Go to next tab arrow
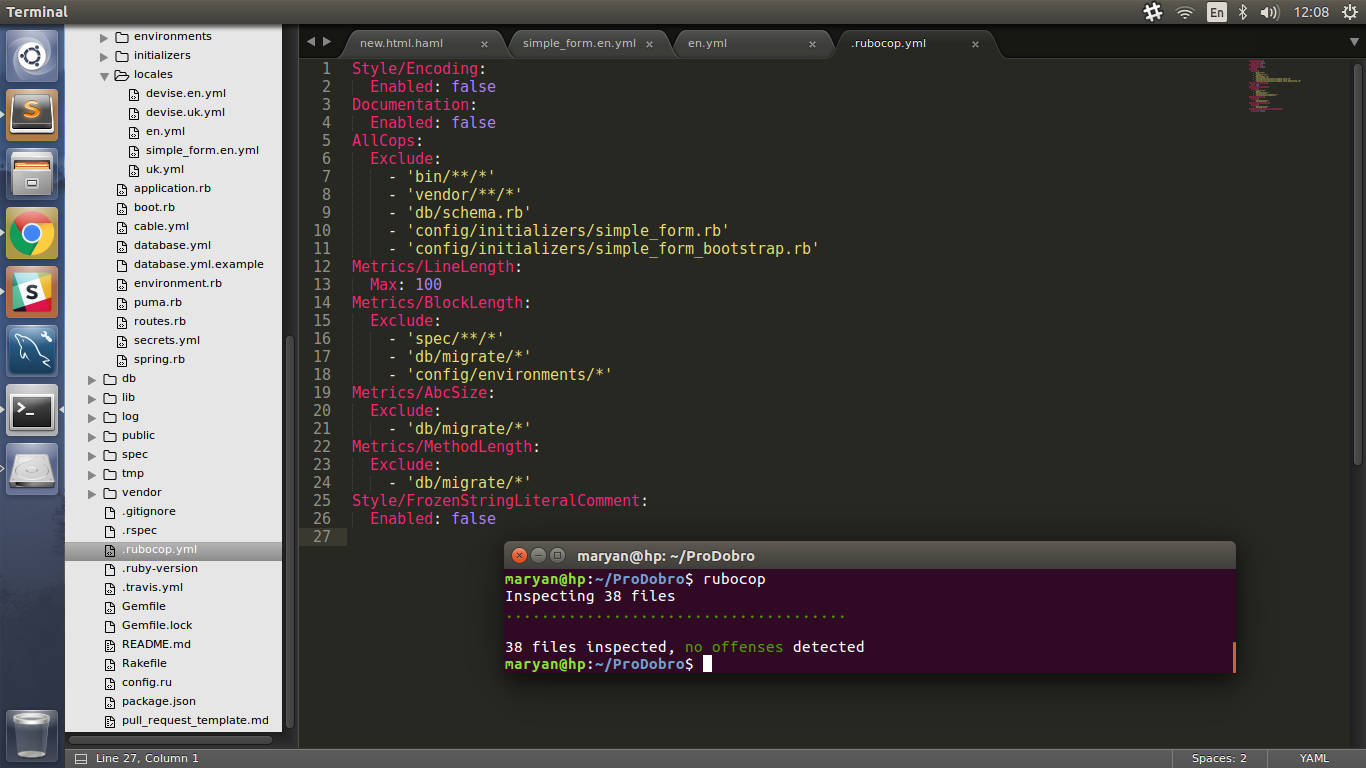Screen dimensions: 1366x768 (x=327, y=41)
